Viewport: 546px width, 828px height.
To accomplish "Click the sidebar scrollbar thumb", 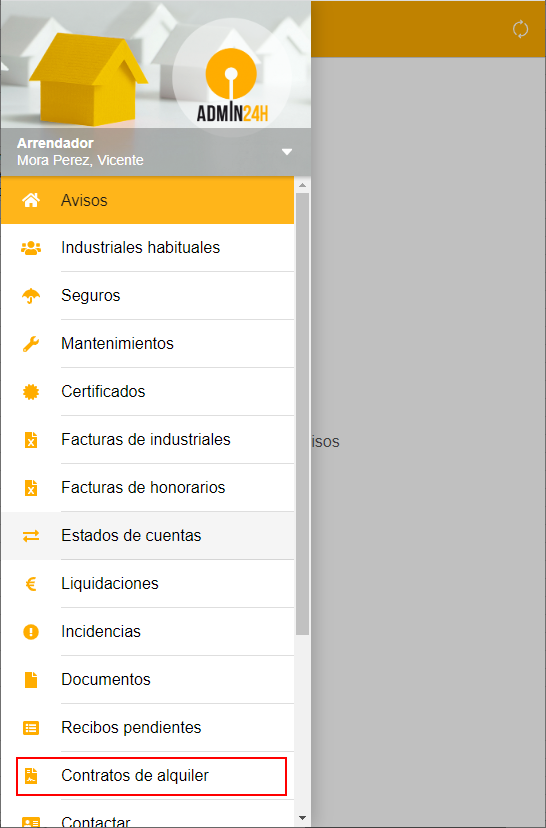I will coord(302,413).
